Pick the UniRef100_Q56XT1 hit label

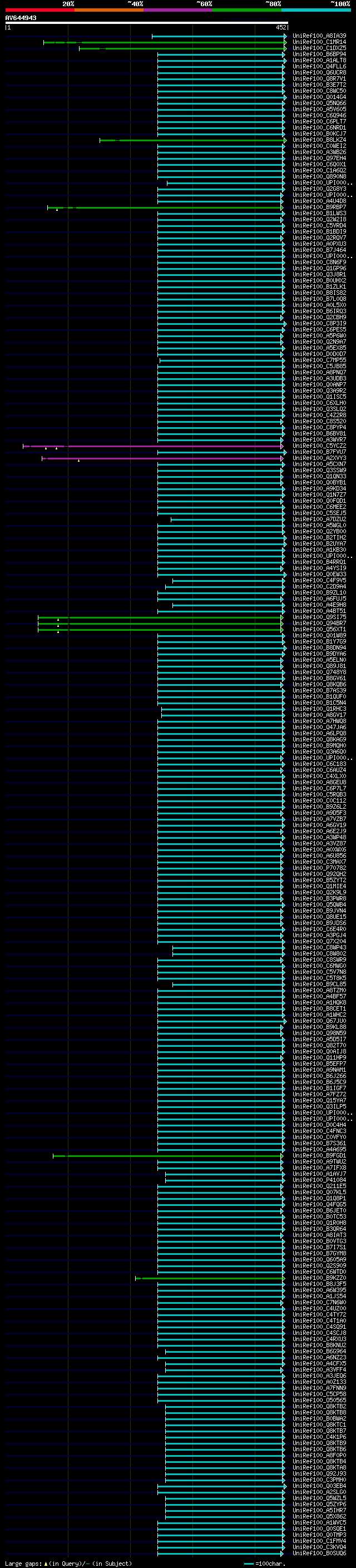pos(319,630)
